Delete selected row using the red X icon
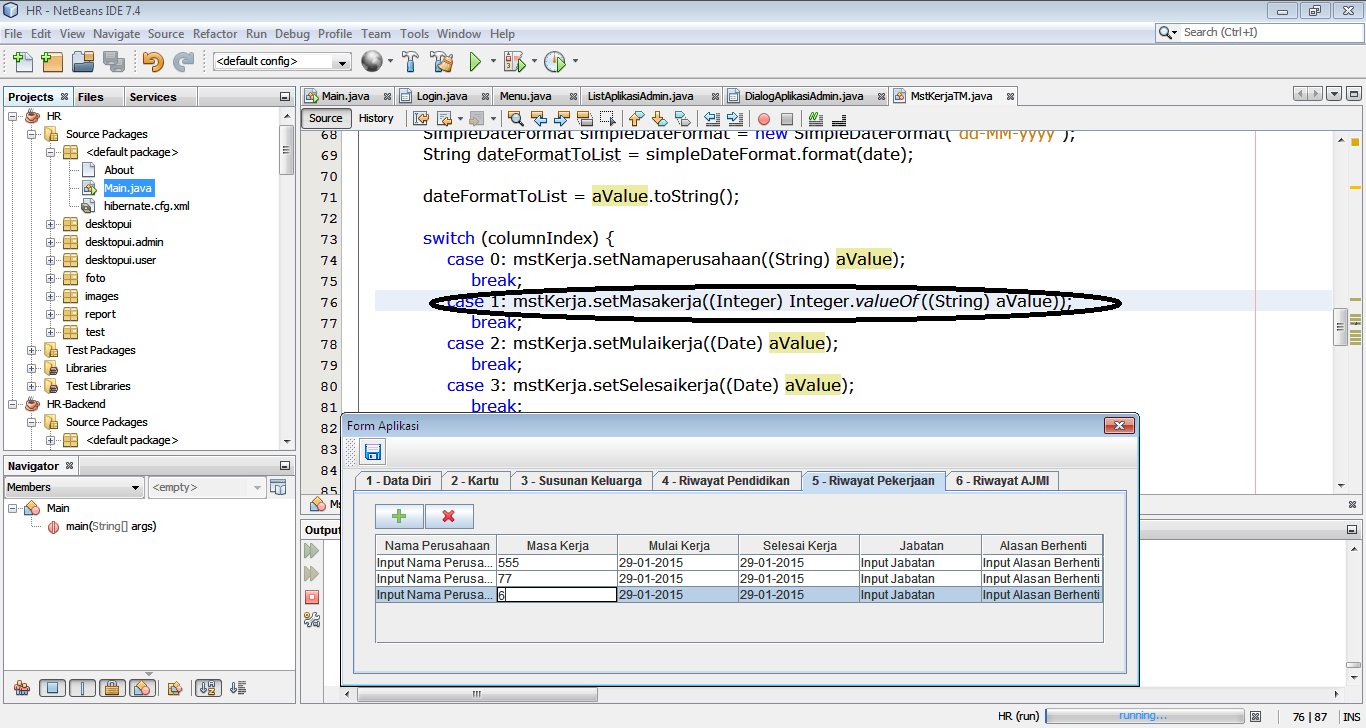 [449, 516]
